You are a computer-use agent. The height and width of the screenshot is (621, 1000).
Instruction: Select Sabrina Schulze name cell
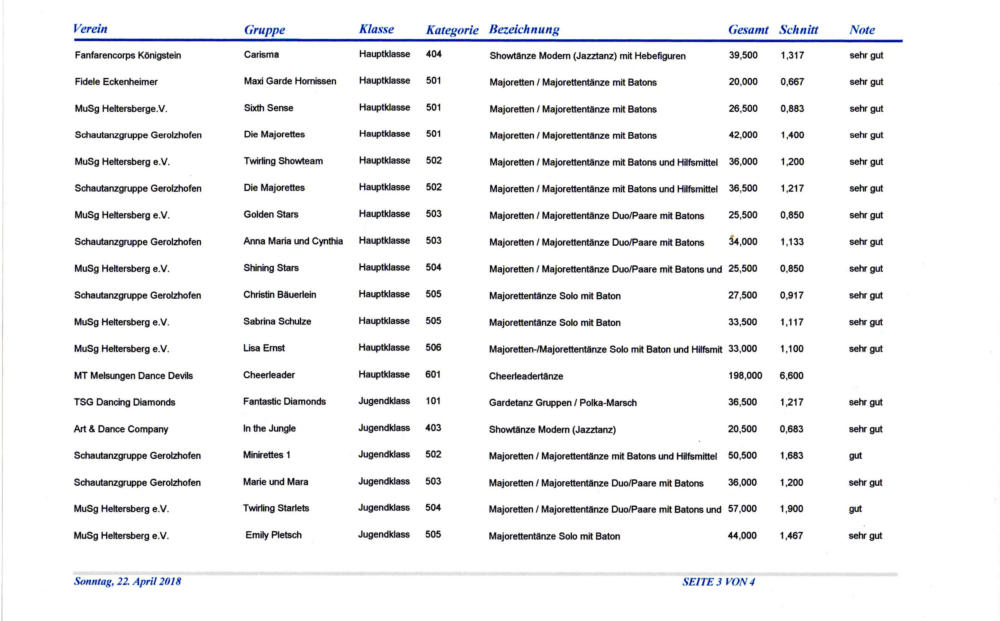(277, 321)
